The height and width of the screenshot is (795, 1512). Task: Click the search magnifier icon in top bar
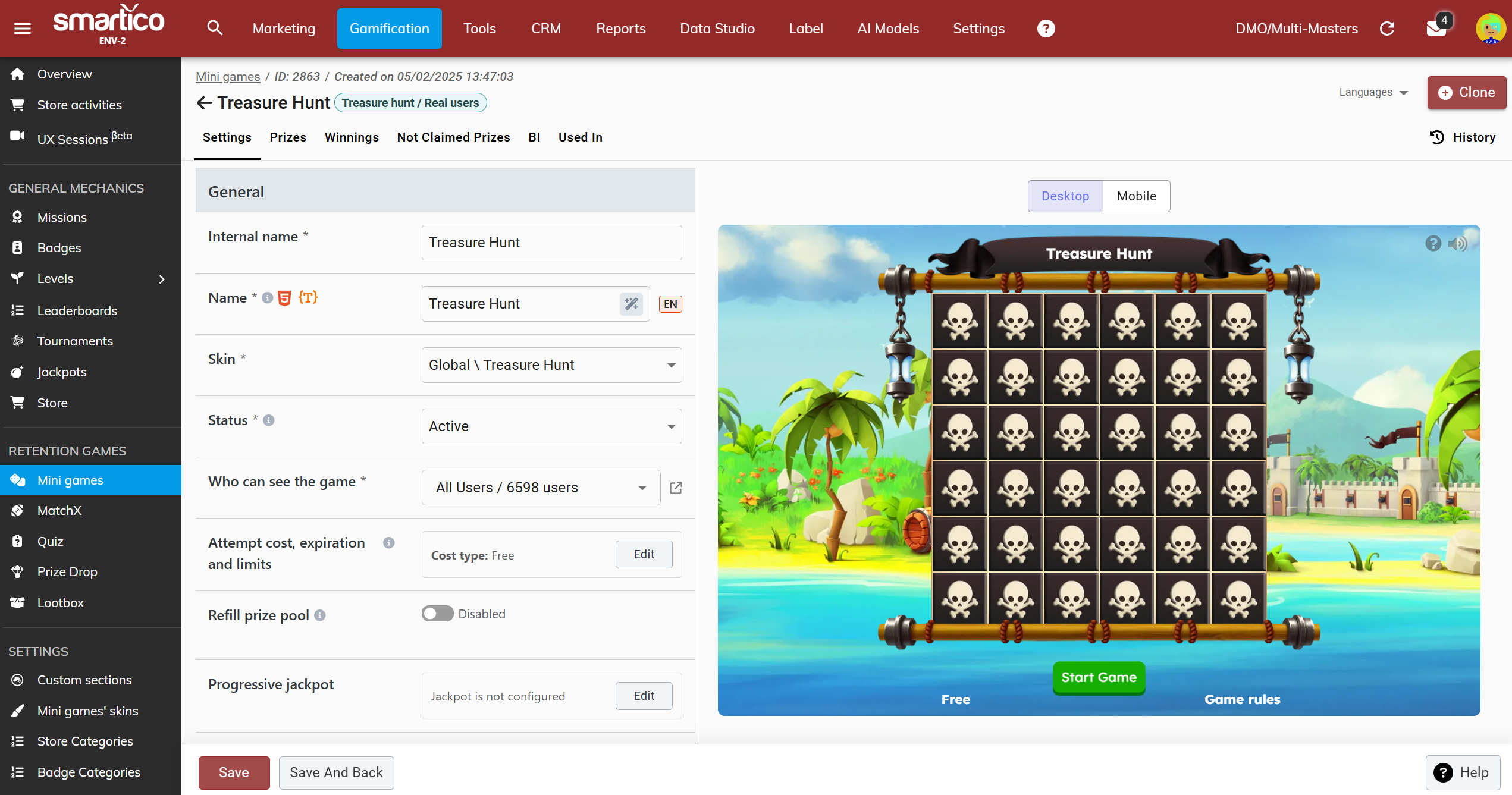(x=215, y=28)
